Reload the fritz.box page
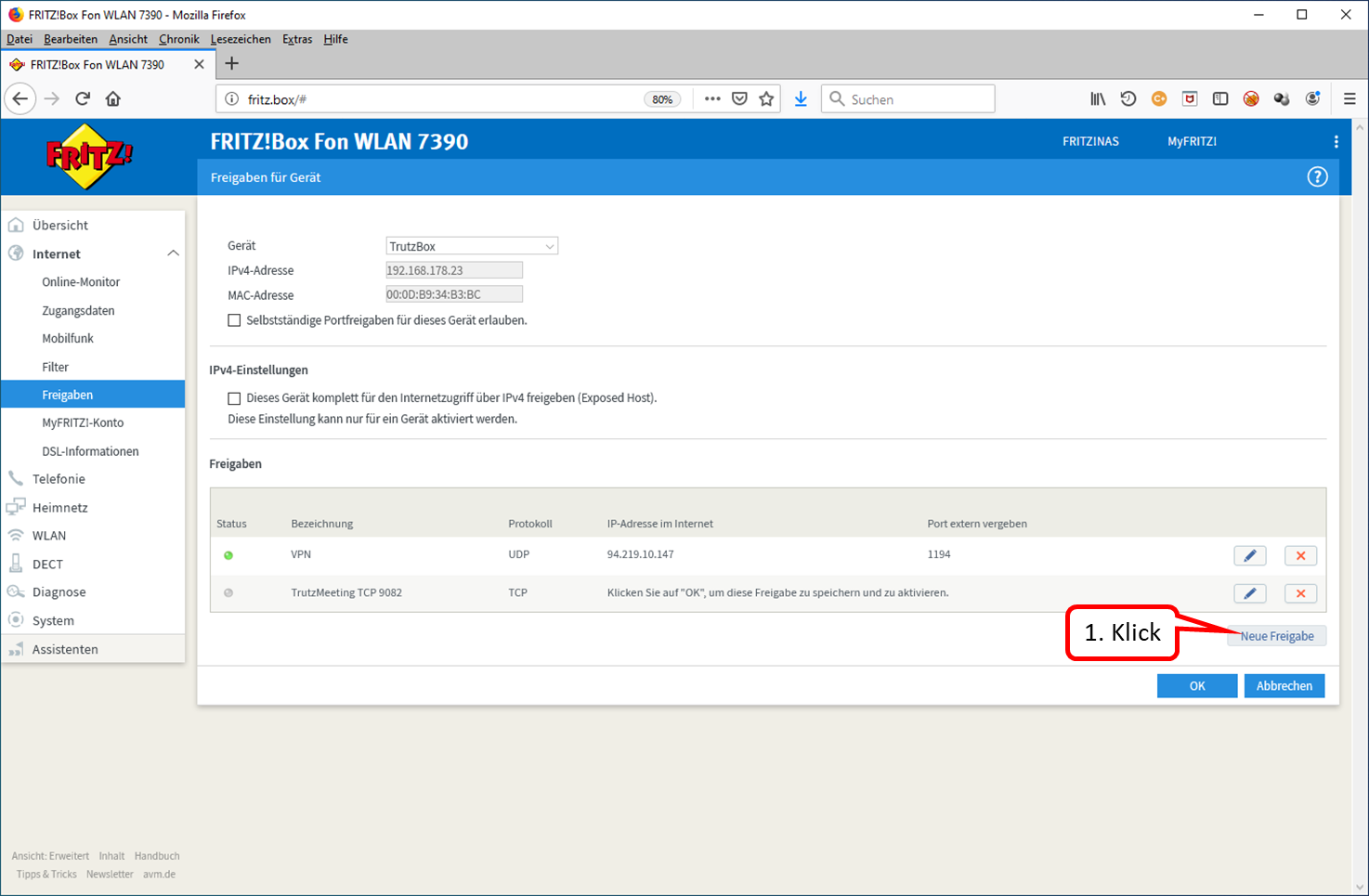 pos(83,98)
